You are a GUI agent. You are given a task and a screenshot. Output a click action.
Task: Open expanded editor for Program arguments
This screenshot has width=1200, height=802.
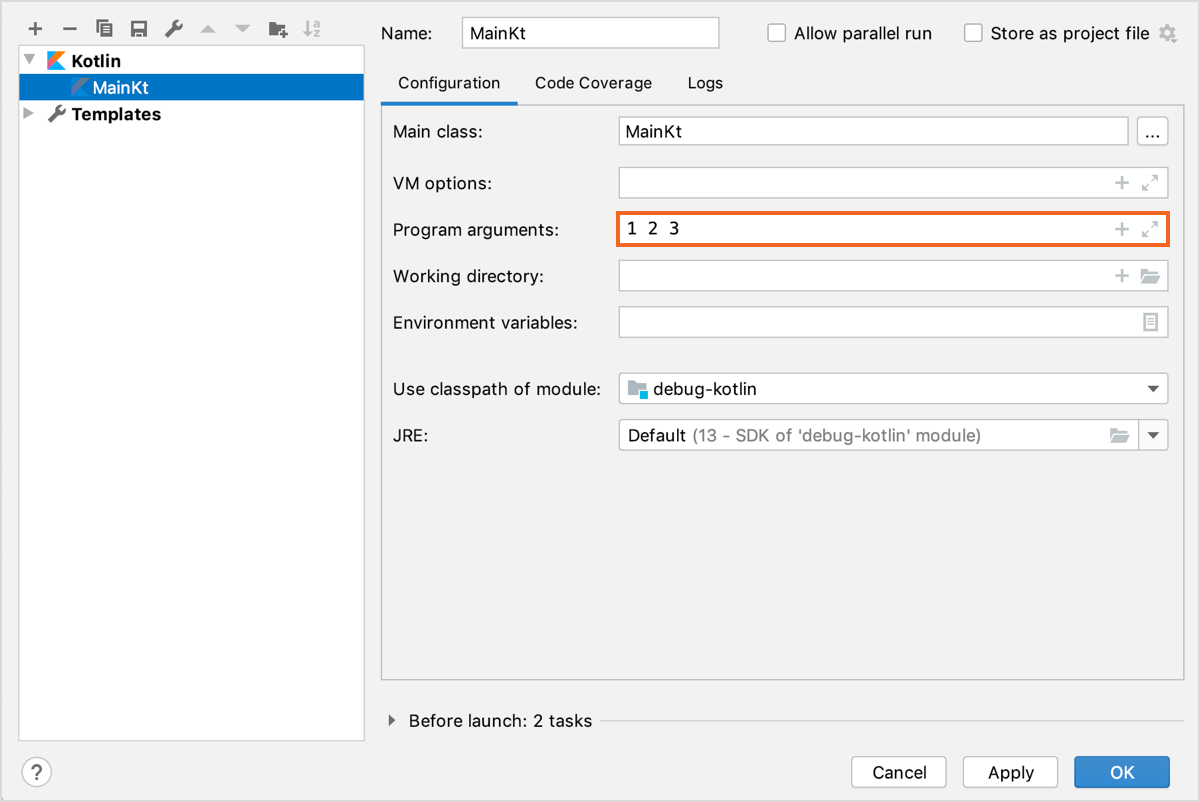(x=1150, y=229)
